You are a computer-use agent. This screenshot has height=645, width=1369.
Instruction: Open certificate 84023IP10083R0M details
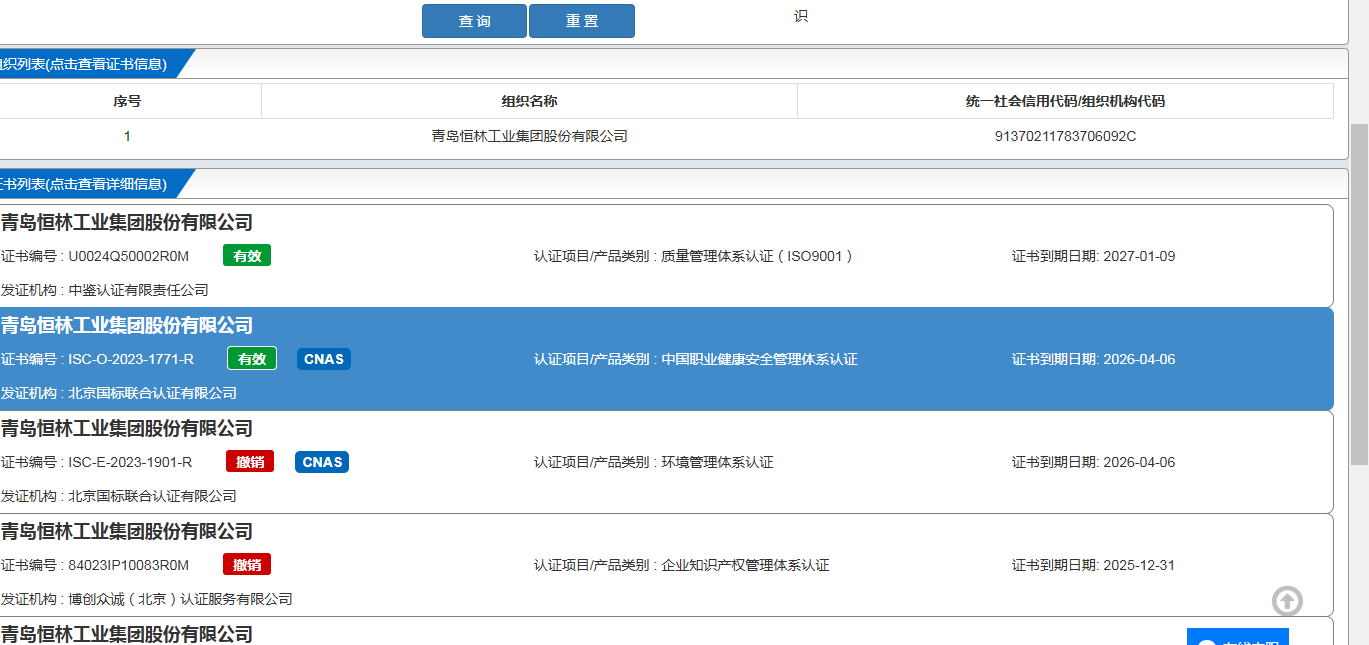coord(666,565)
